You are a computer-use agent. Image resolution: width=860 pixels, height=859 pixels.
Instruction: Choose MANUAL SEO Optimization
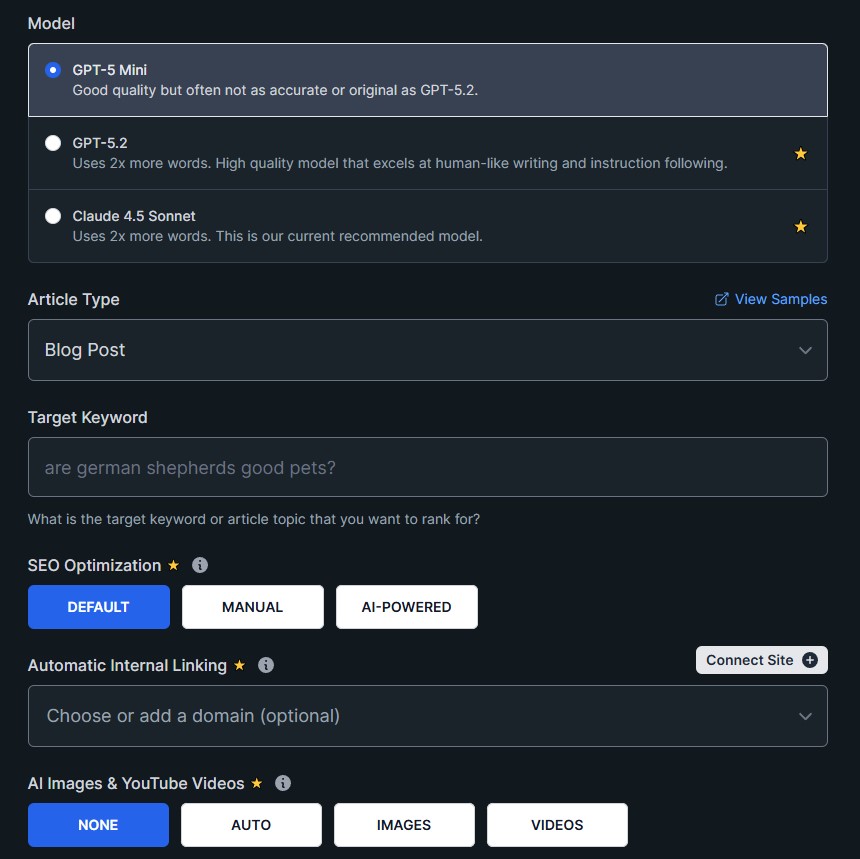[x=252, y=607]
